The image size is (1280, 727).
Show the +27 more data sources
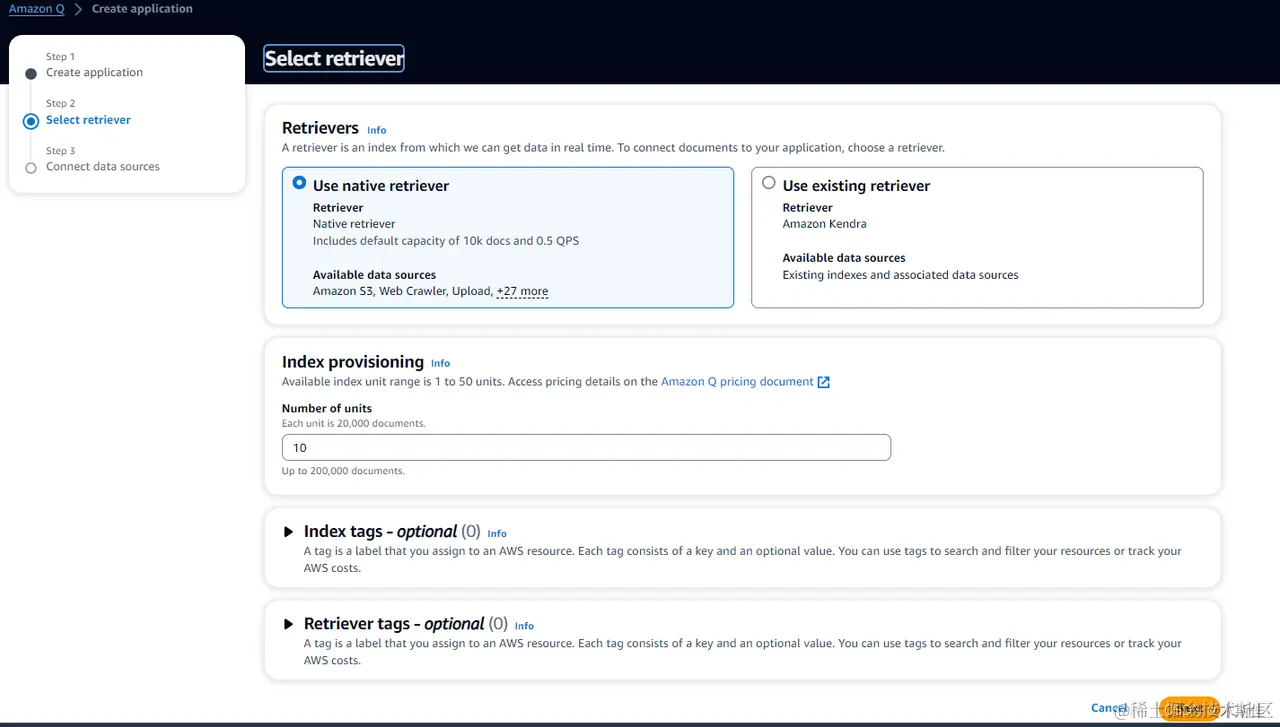(x=522, y=292)
